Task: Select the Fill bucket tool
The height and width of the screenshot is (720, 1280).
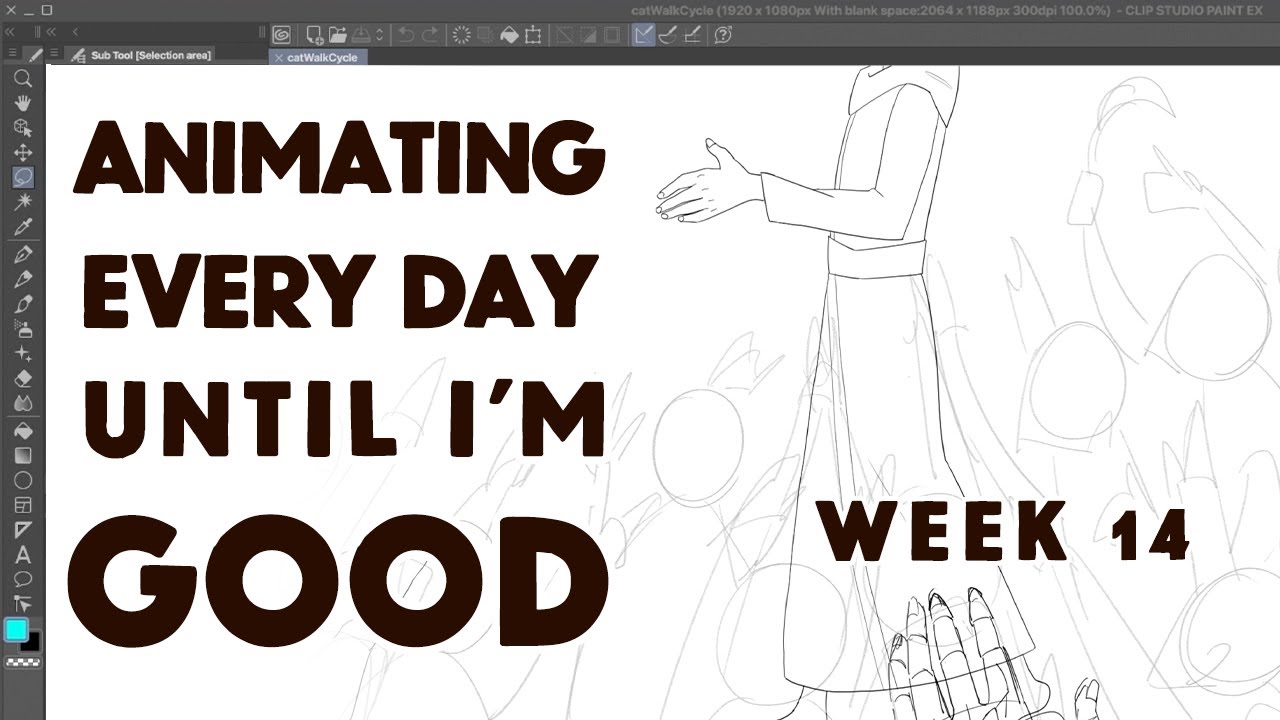Action: point(23,431)
